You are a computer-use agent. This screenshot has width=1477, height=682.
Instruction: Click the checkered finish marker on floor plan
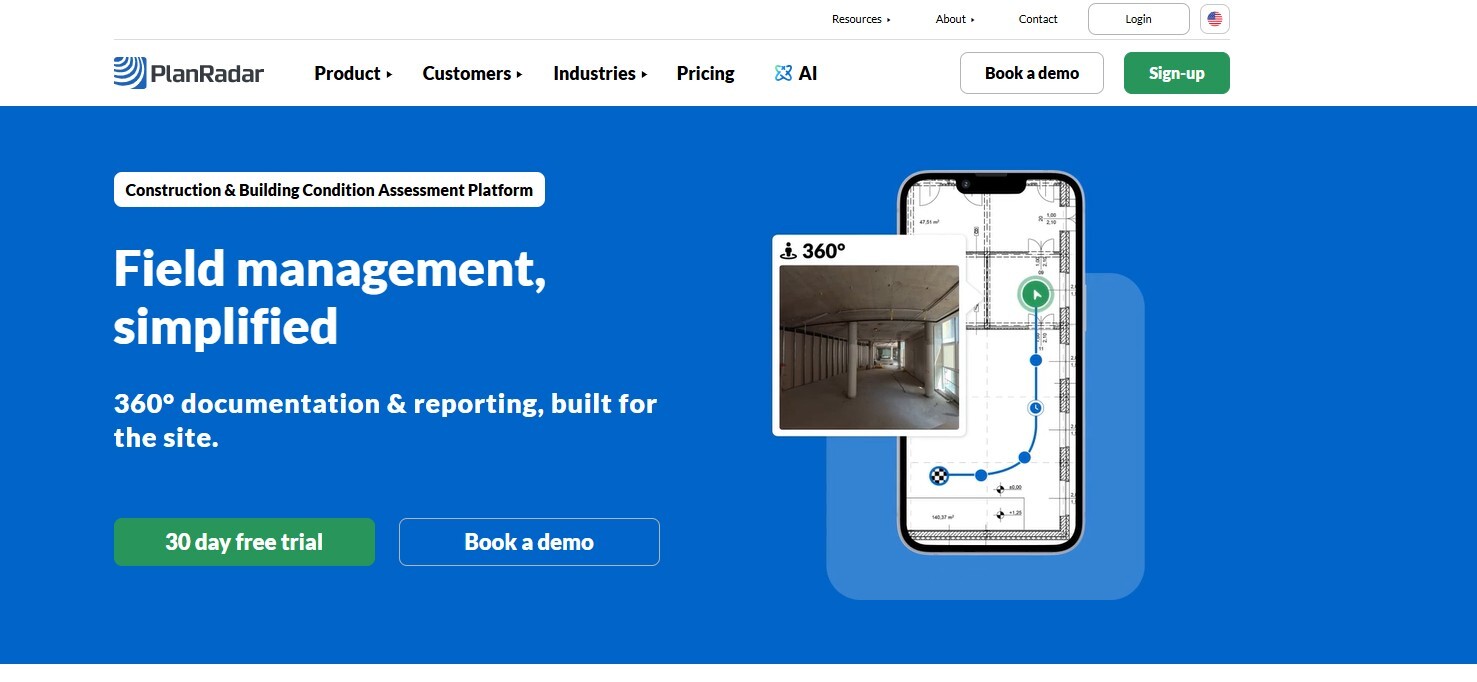tap(939, 476)
